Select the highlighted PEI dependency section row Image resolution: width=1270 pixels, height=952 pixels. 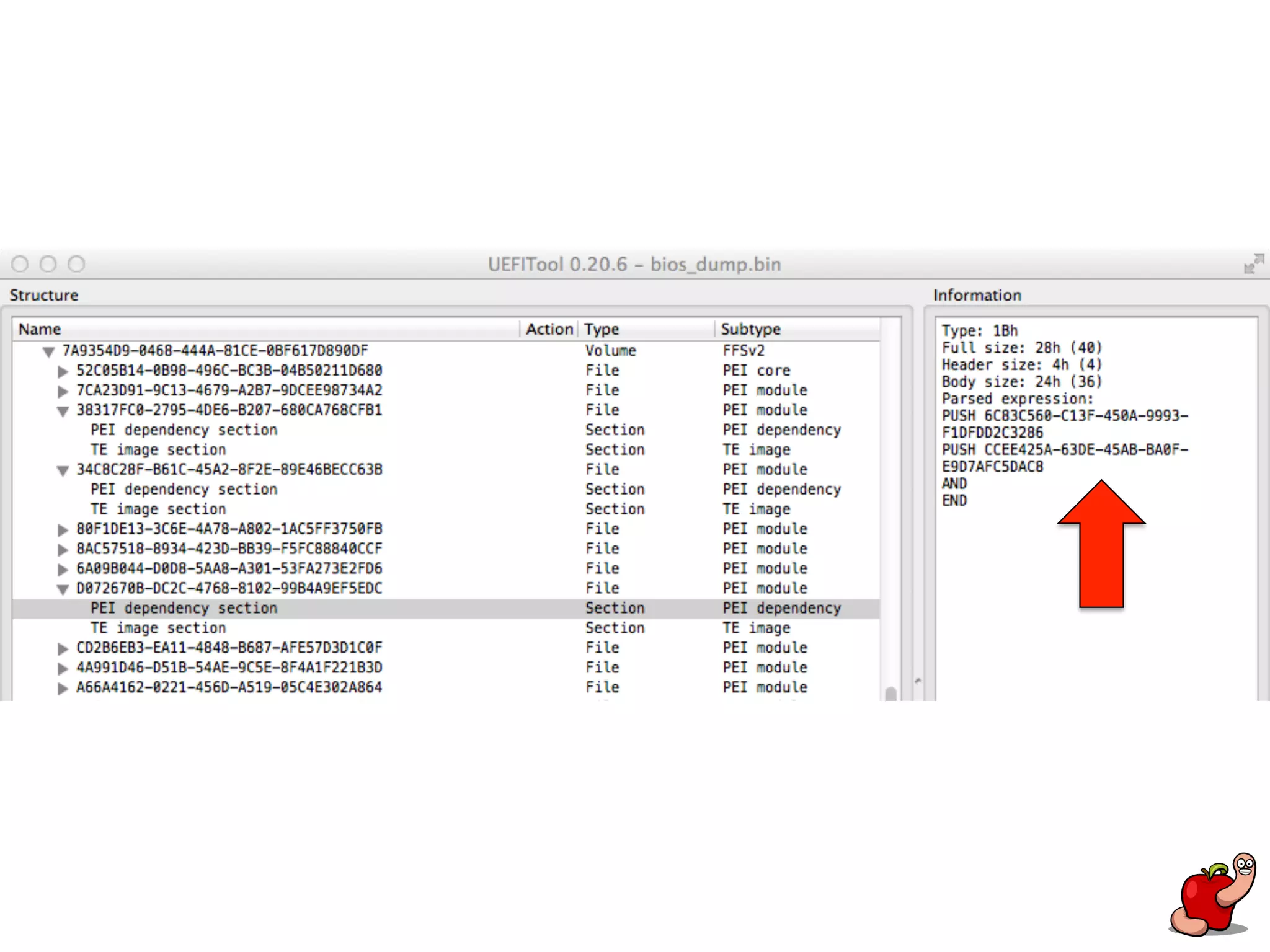[x=184, y=608]
